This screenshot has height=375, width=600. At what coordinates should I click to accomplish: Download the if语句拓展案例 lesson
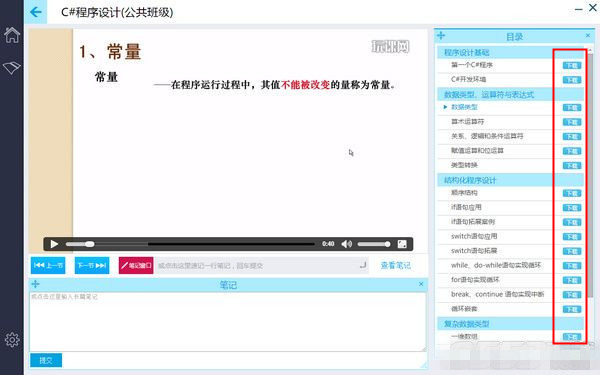(x=572, y=222)
